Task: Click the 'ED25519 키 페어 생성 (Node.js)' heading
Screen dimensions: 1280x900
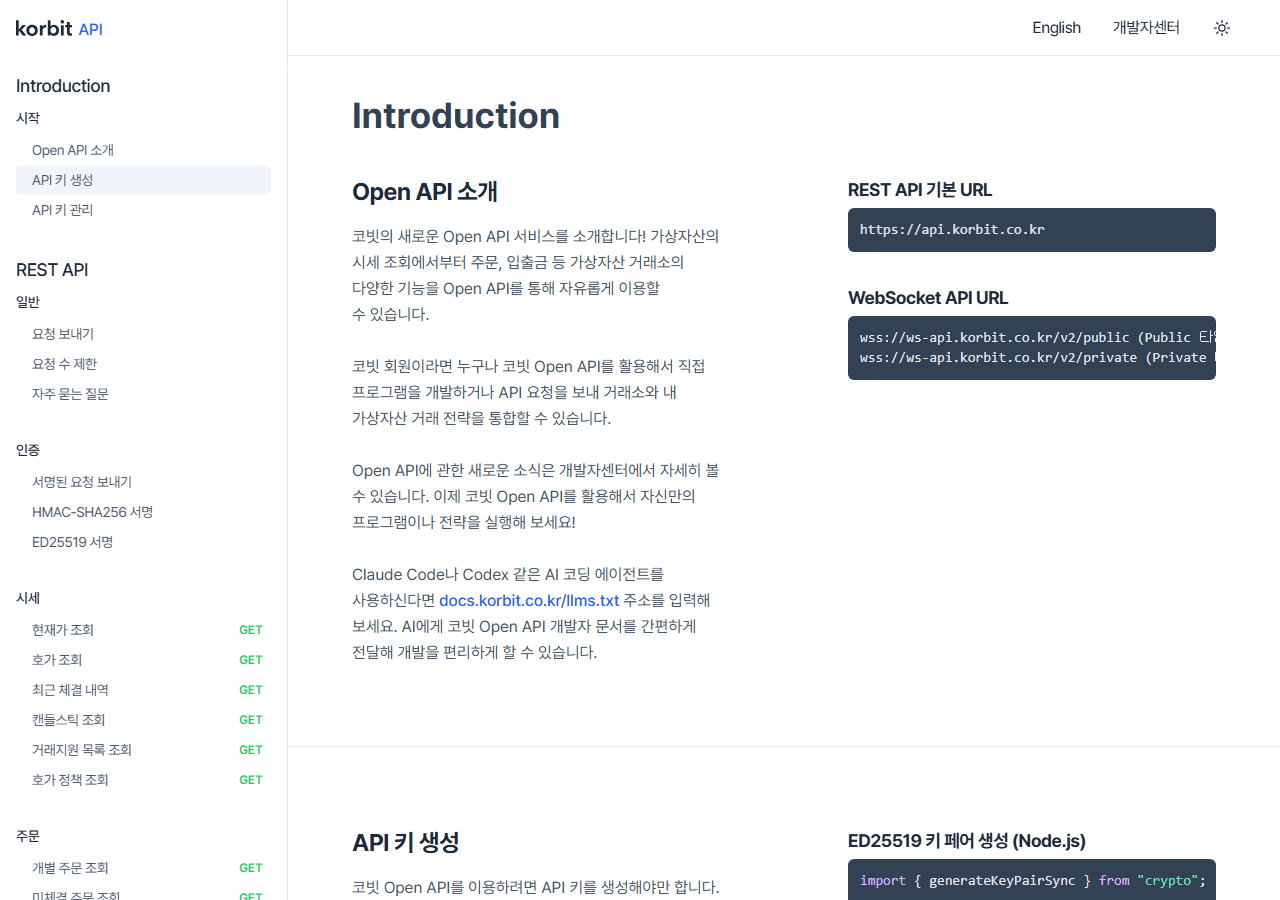Action: click(967, 841)
